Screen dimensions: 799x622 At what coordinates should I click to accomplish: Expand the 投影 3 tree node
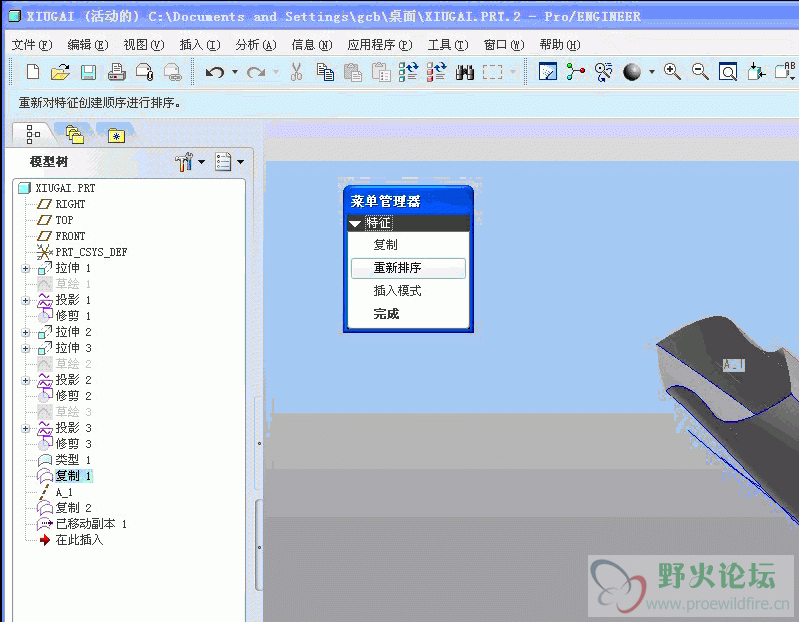pos(25,428)
